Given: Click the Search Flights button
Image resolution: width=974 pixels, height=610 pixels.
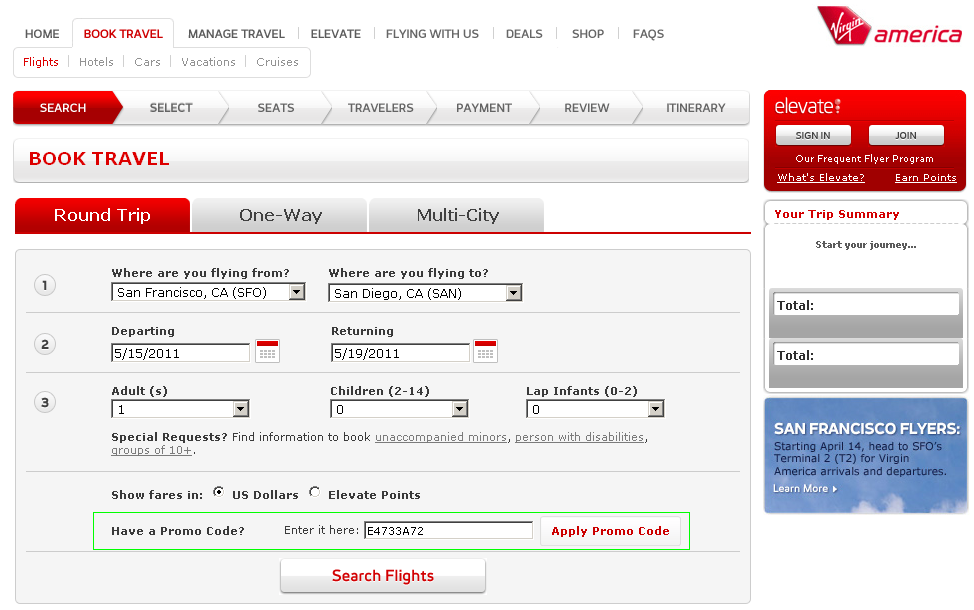Looking at the screenshot, I should [383, 576].
